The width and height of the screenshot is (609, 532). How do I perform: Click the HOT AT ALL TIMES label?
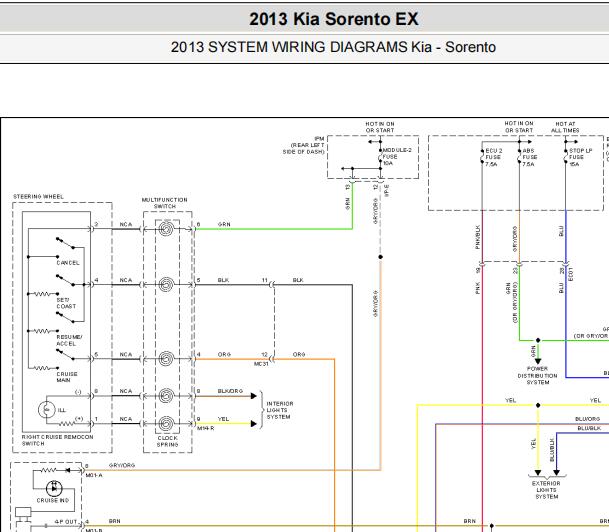click(x=565, y=127)
